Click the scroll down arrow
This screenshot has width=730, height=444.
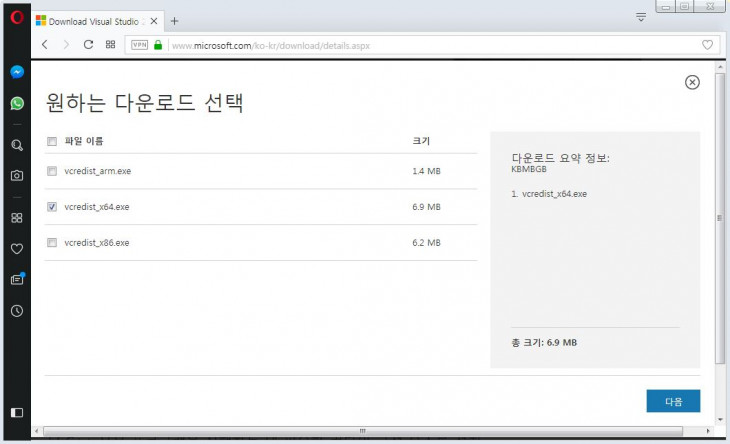[720, 419]
